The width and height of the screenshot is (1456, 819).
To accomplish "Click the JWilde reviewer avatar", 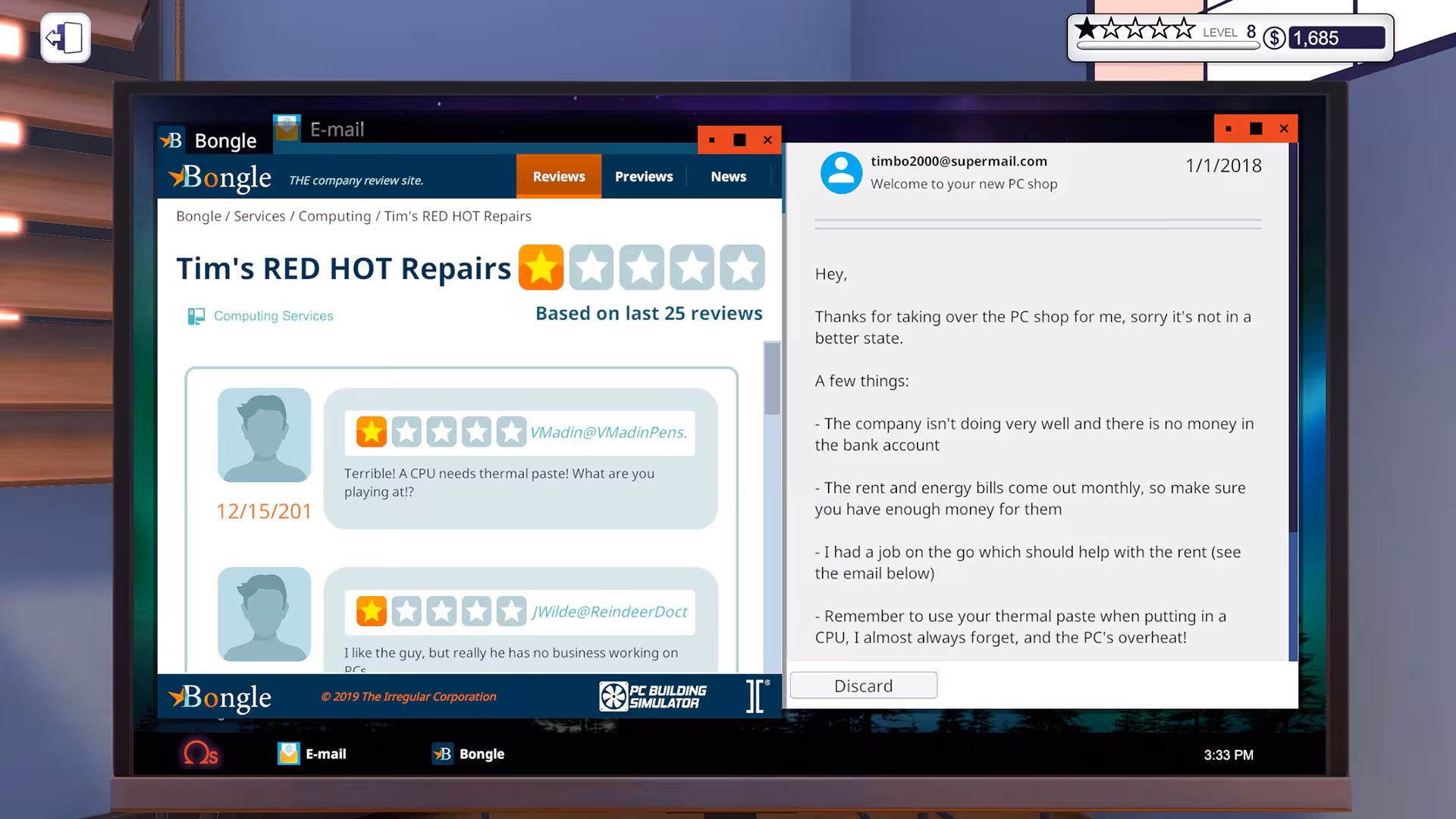I will tap(264, 614).
